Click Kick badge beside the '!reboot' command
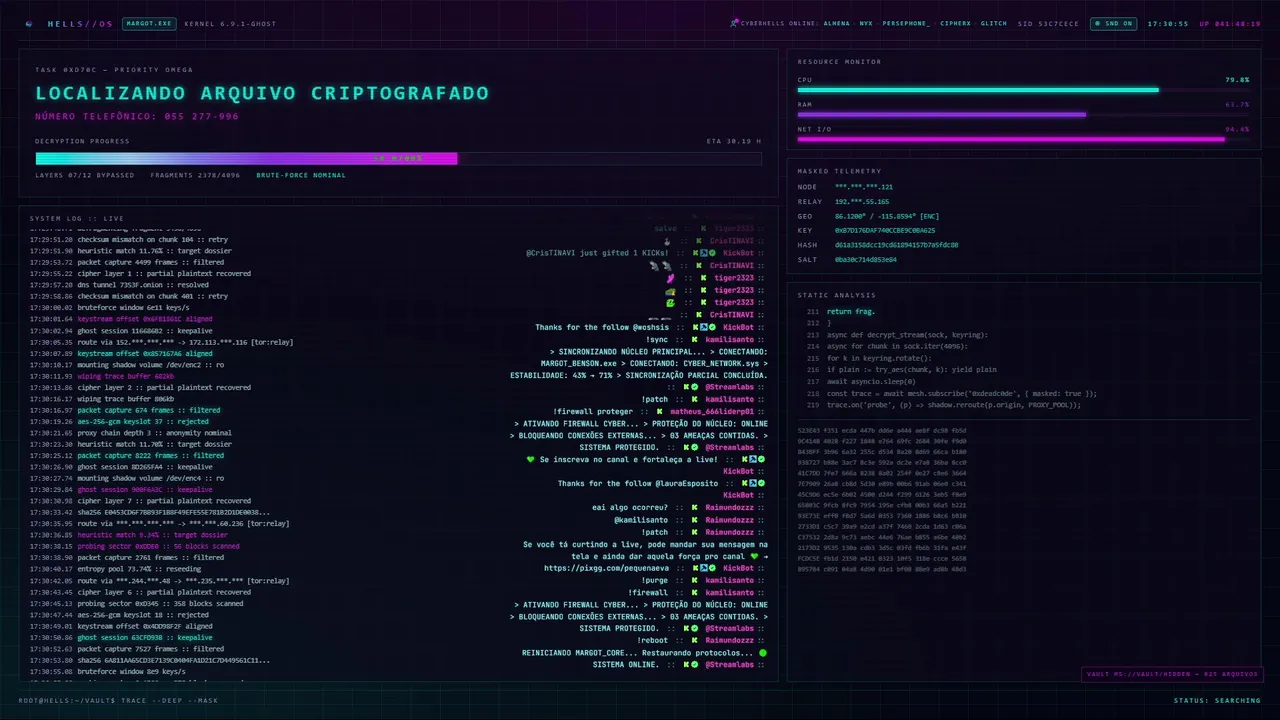This screenshot has height=720, width=1280. (x=695, y=640)
